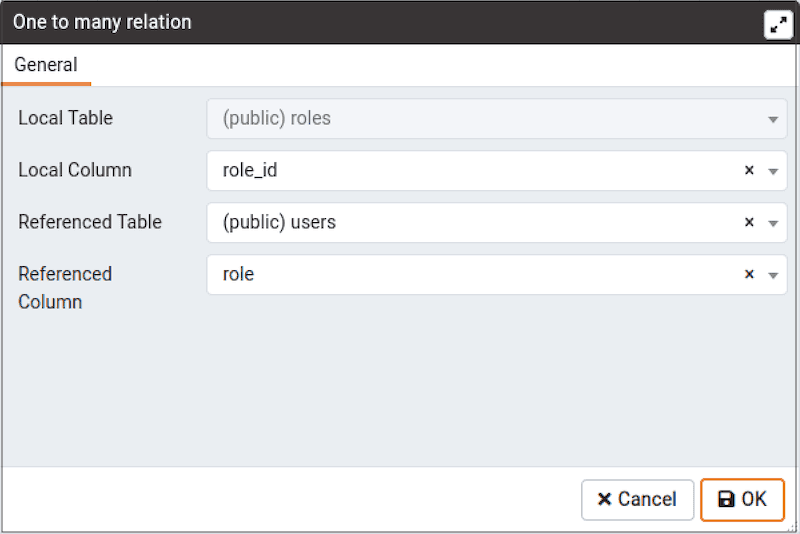Expand the Referenced Table dropdown arrow

click(773, 223)
